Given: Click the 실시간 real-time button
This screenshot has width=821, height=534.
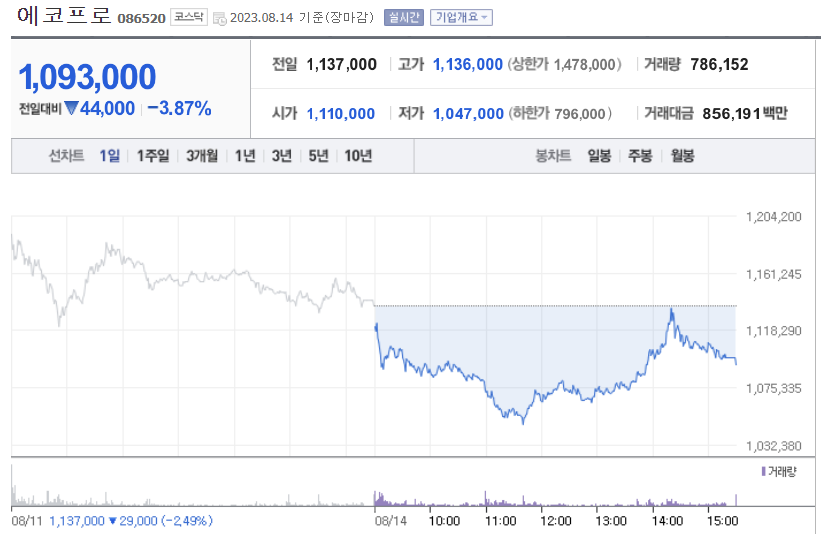Looking at the screenshot, I should [404, 17].
